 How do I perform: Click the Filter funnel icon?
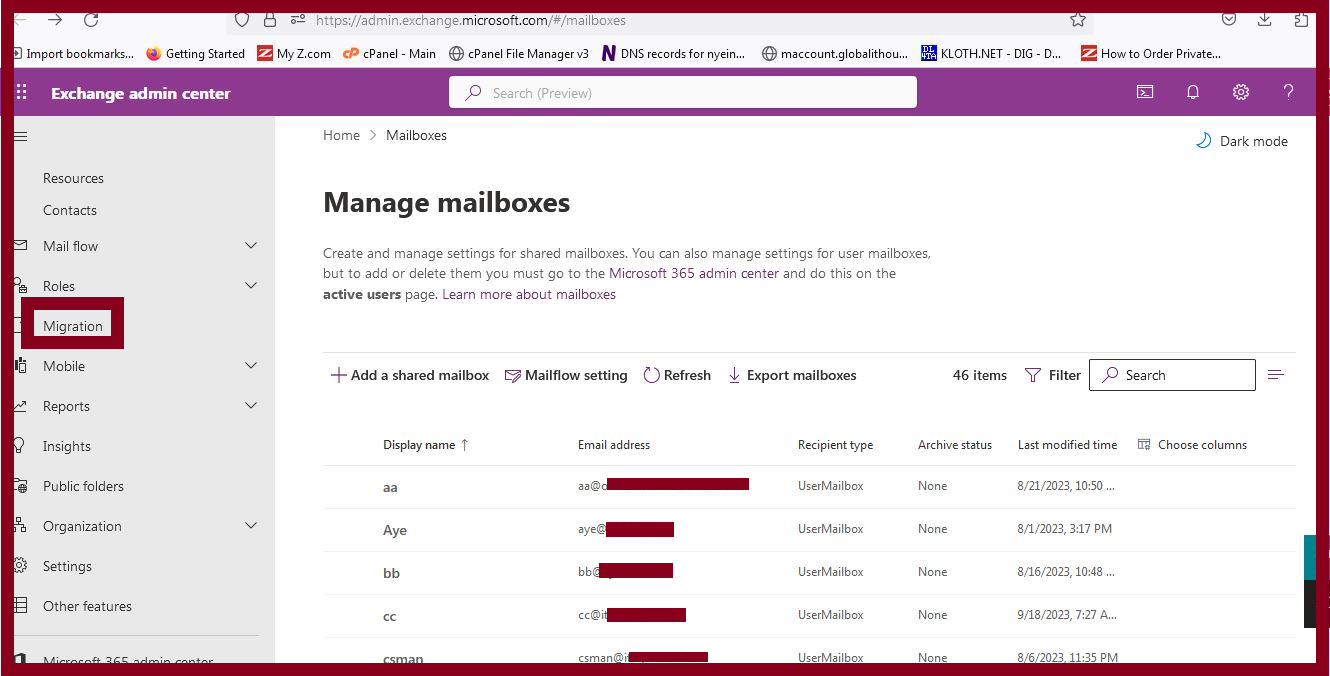tap(1033, 375)
